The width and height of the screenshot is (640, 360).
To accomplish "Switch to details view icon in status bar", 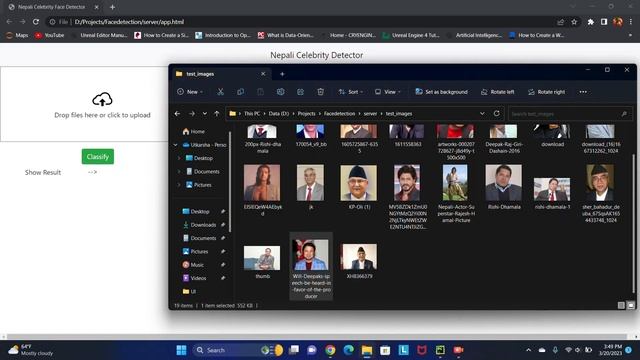I will pos(621,305).
